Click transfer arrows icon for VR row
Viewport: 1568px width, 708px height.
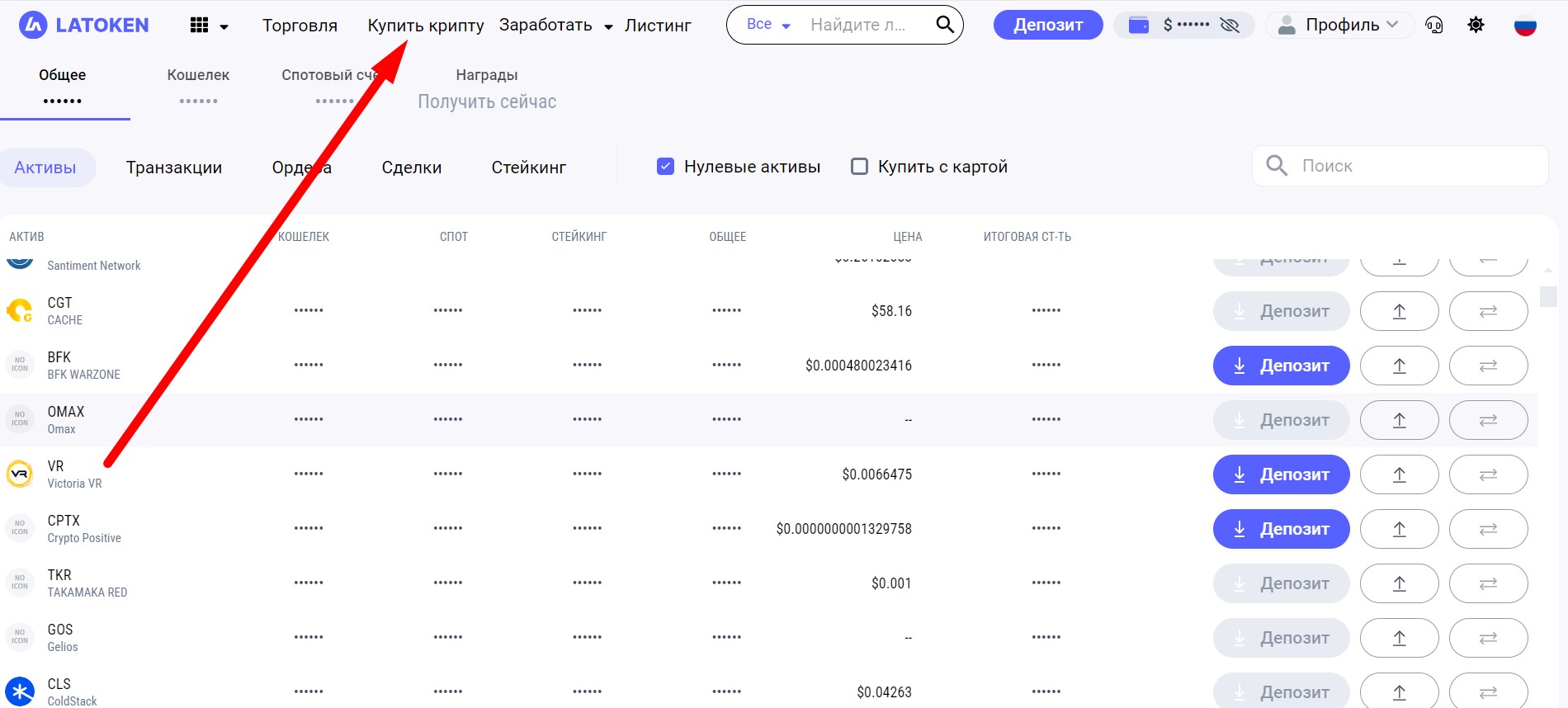click(x=1489, y=474)
